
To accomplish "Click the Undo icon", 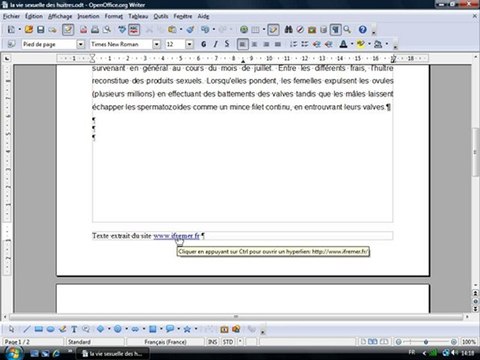I will point(205,30).
